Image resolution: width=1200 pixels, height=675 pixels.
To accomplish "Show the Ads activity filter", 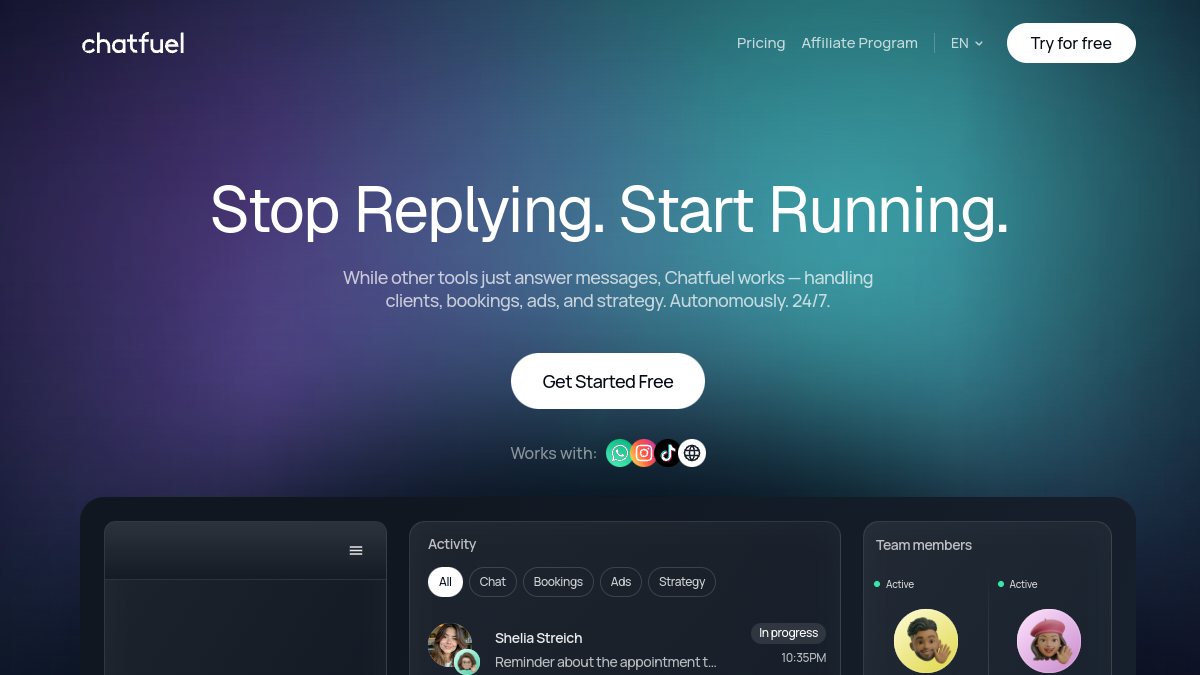I will (621, 582).
